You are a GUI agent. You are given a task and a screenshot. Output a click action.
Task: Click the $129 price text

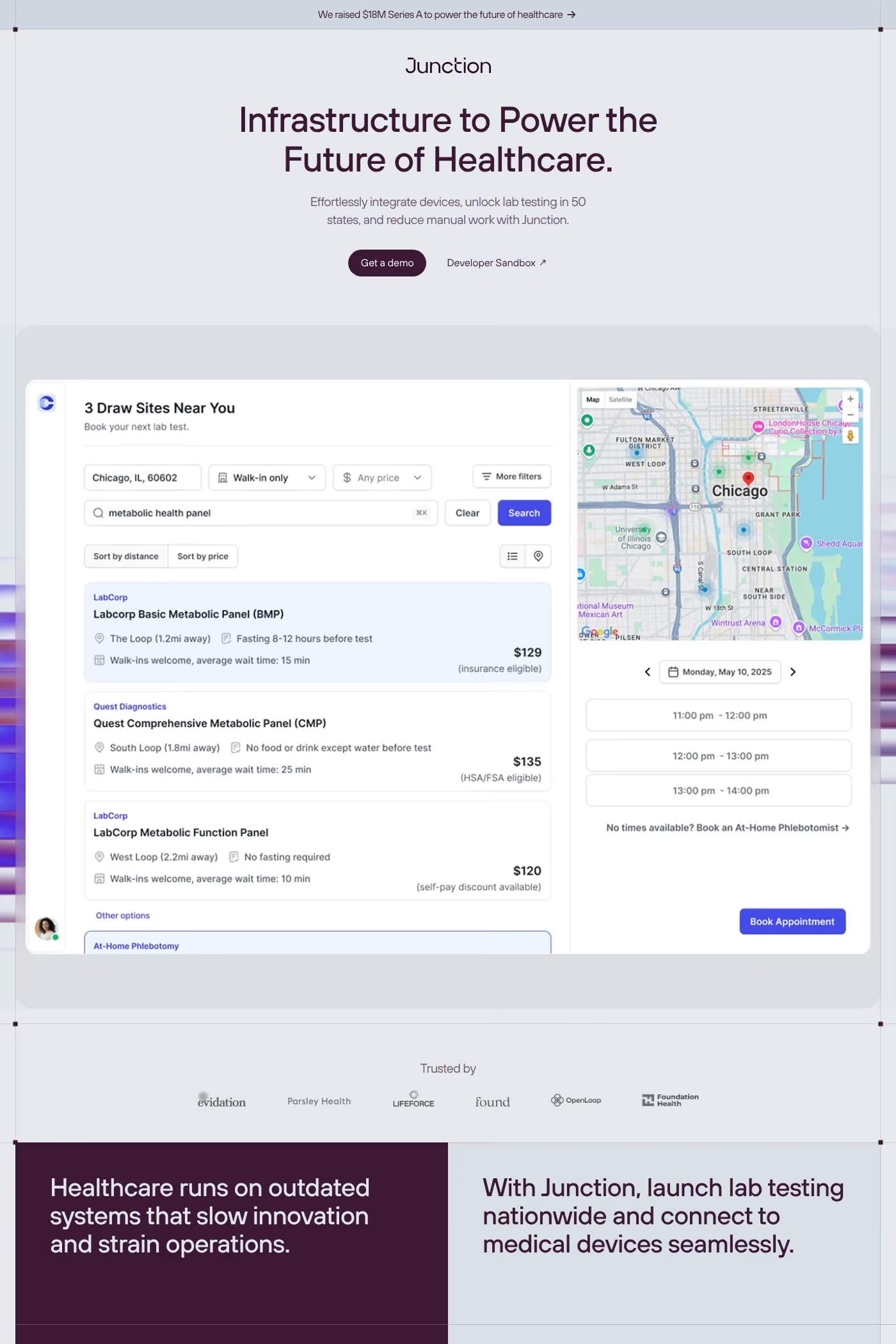(x=527, y=652)
